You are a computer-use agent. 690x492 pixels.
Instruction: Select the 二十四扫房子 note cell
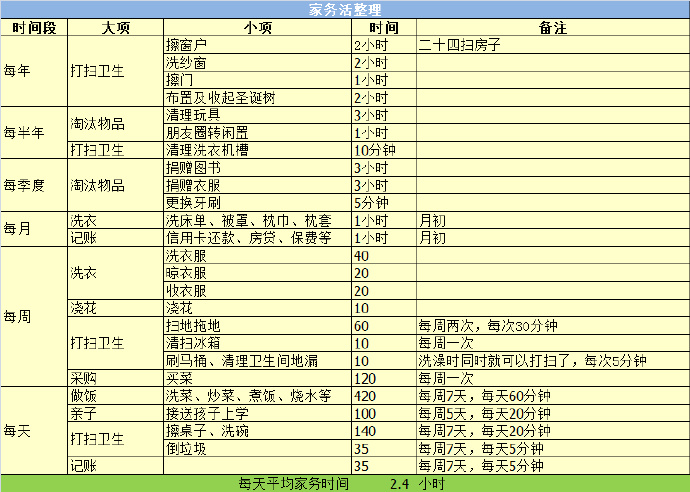[553, 45]
